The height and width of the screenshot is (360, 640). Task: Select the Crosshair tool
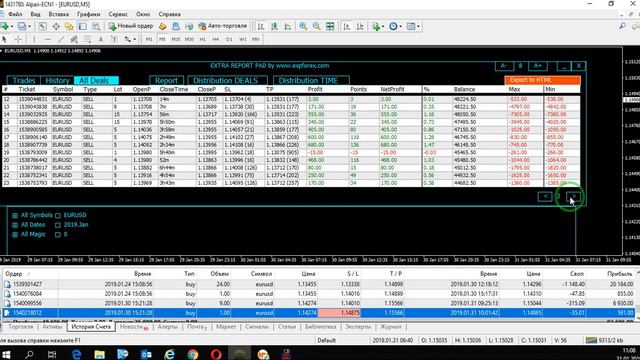[x=18, y=39]
